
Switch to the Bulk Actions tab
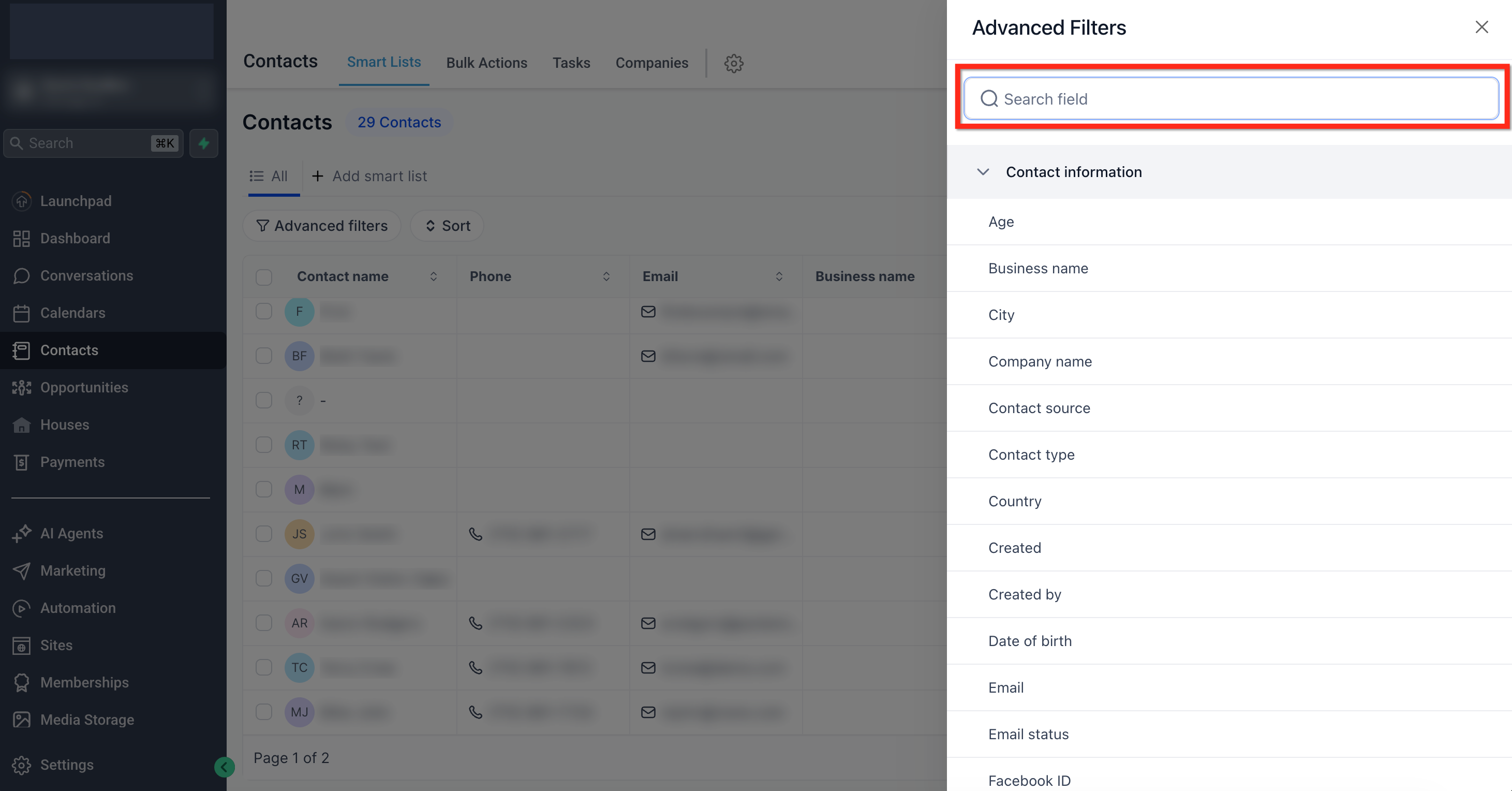[x=486, y=63]
